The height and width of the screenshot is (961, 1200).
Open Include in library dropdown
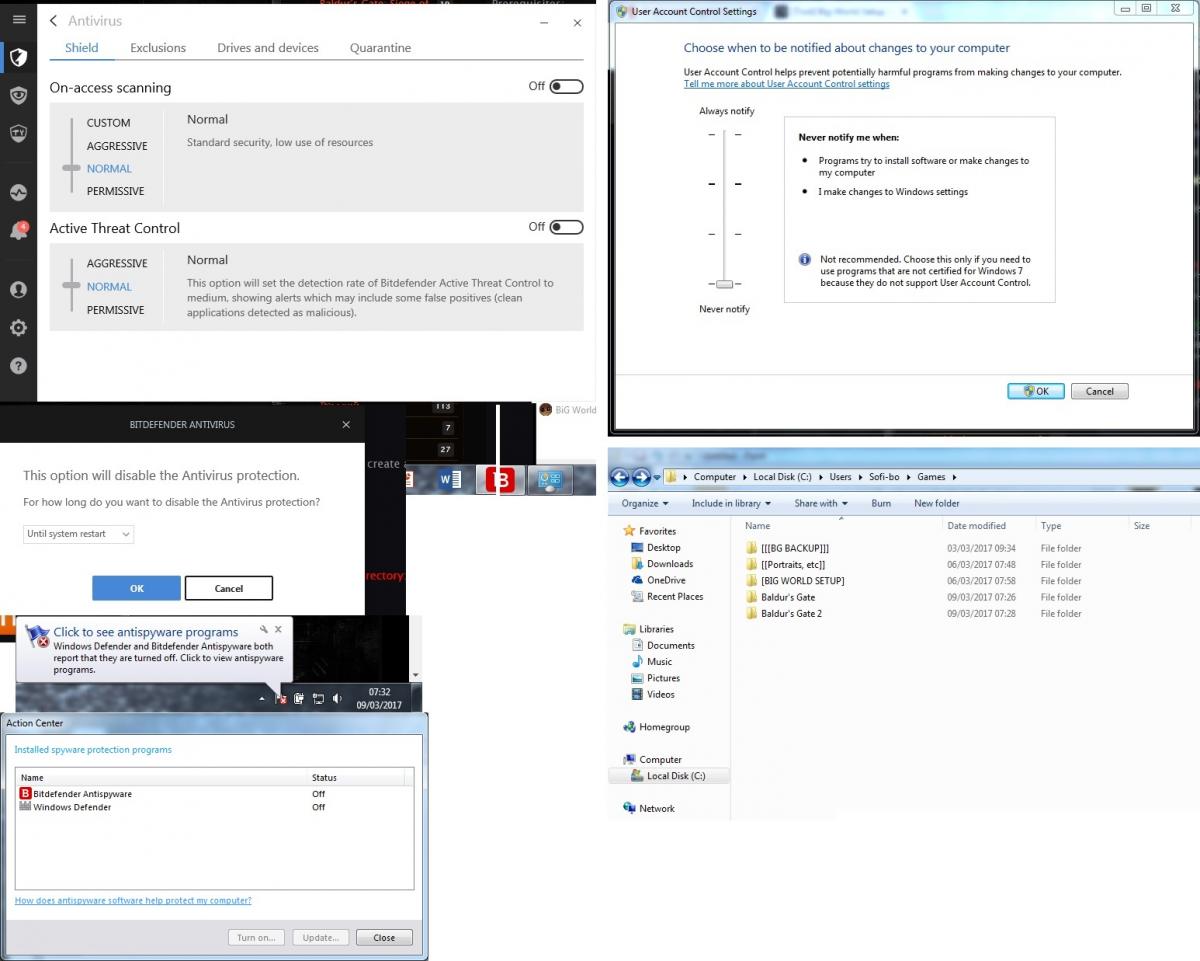[x=731, y=503]
